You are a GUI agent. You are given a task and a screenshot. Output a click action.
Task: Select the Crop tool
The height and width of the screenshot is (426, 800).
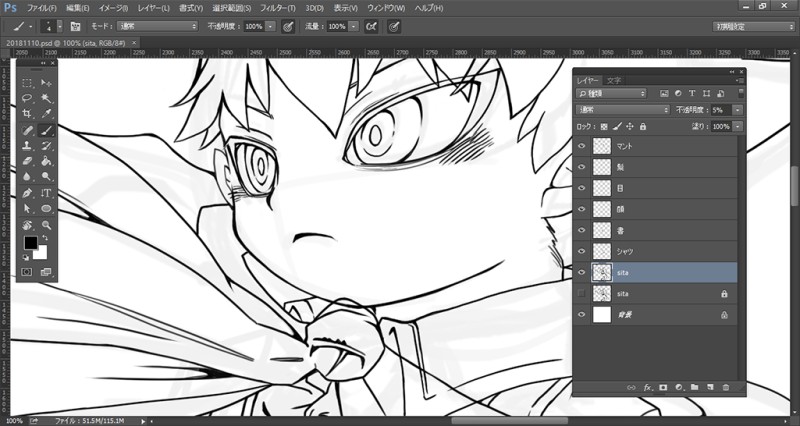(28, 114)
